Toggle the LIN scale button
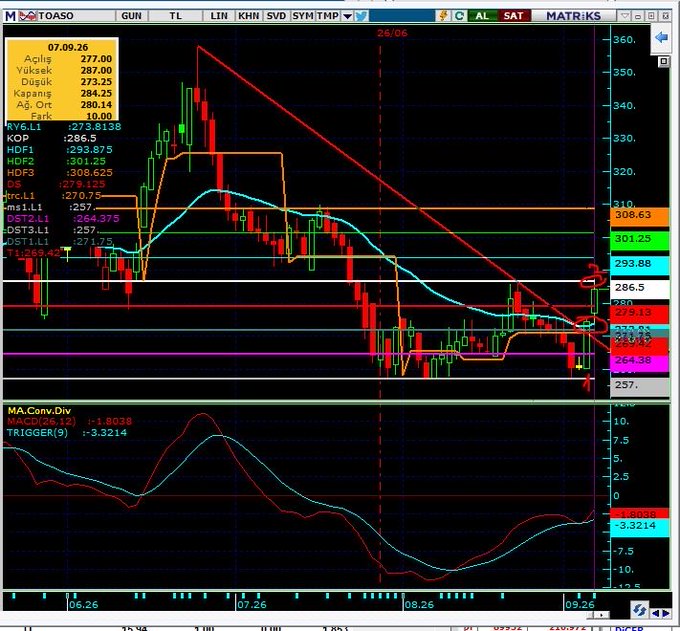 point(219,16)
